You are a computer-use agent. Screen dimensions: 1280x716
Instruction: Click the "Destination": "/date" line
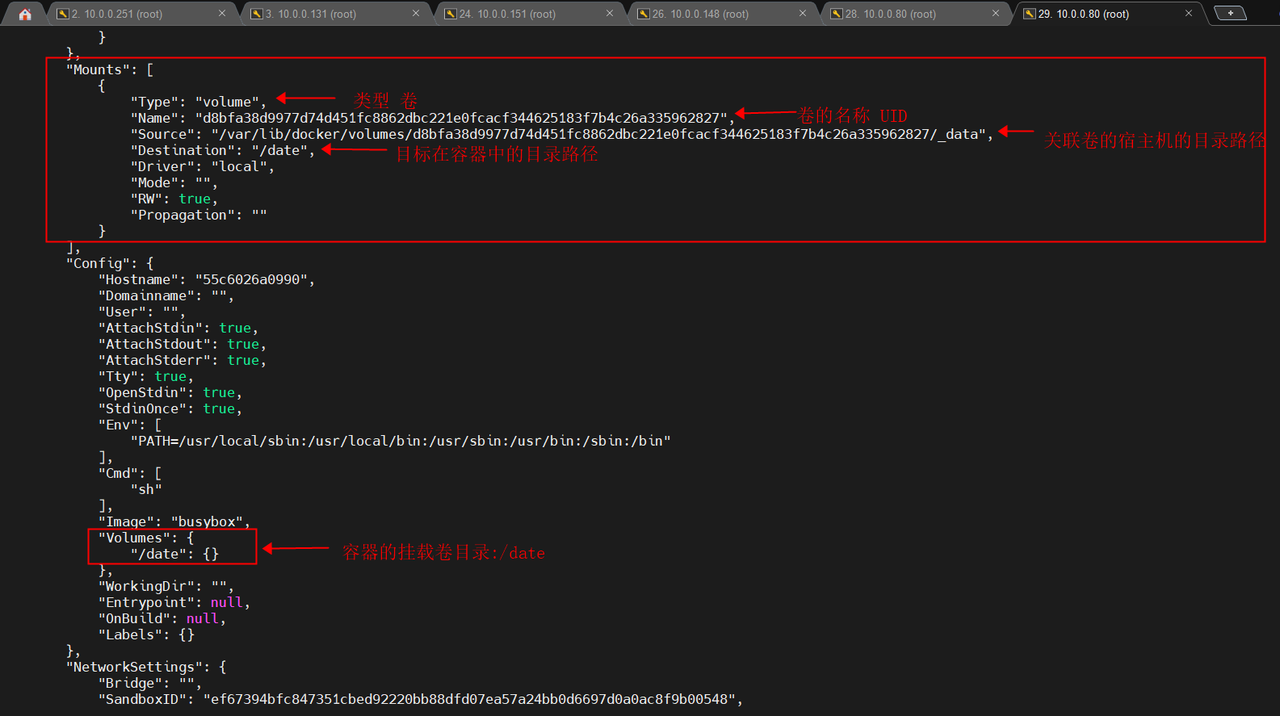[222, 150]
